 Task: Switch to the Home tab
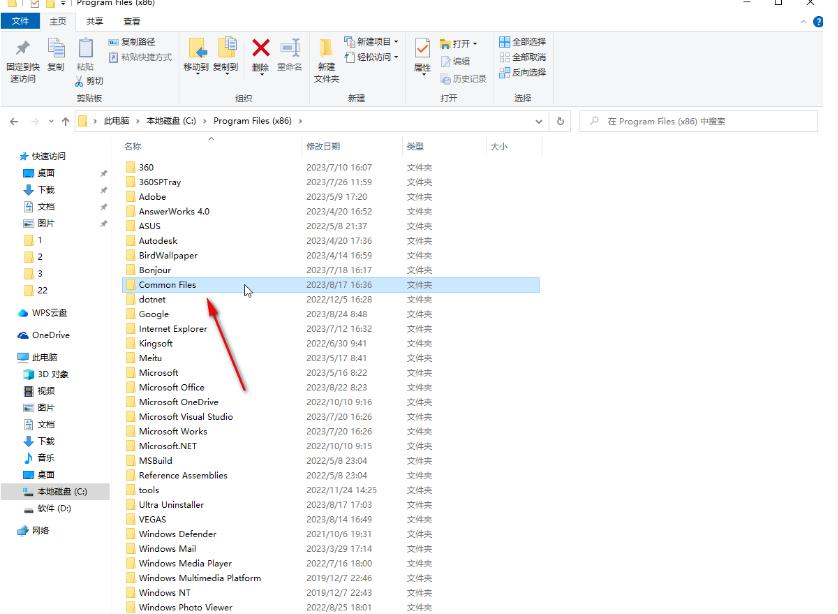[x=58, y=21]
